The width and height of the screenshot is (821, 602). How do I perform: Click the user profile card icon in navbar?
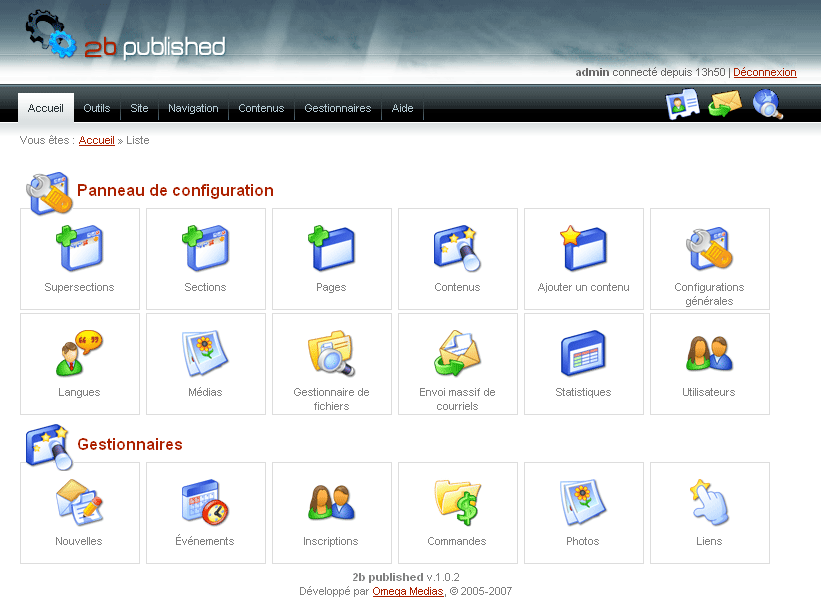[683, 104]
